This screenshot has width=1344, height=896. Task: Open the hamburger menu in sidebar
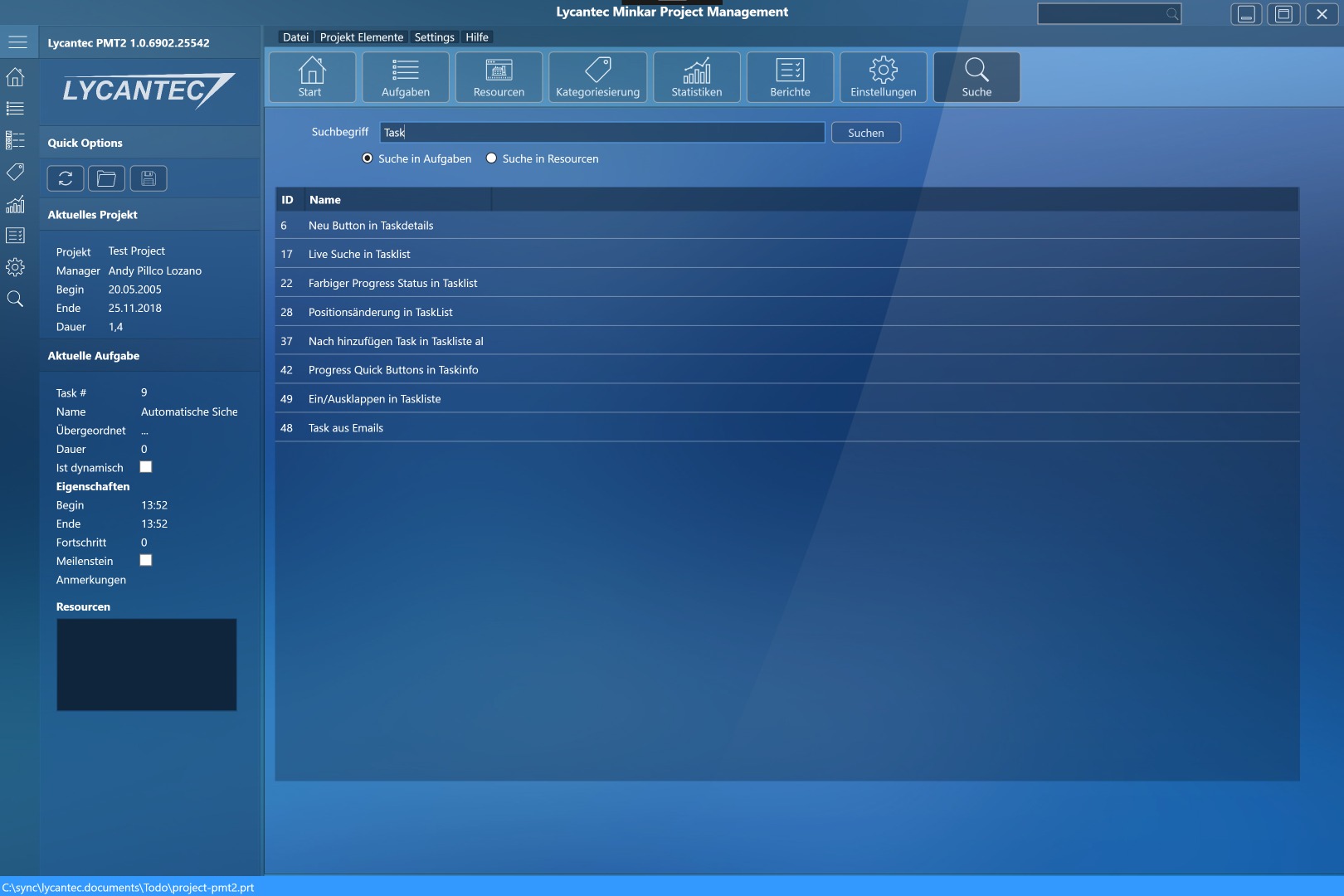click(17, 42)
